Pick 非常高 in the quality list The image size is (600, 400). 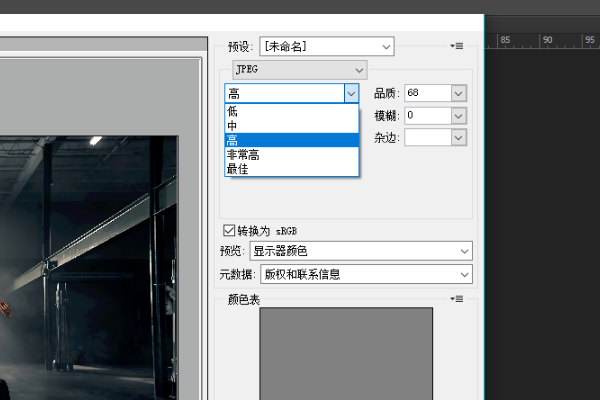pyautogui.click(x=290, y=155)
